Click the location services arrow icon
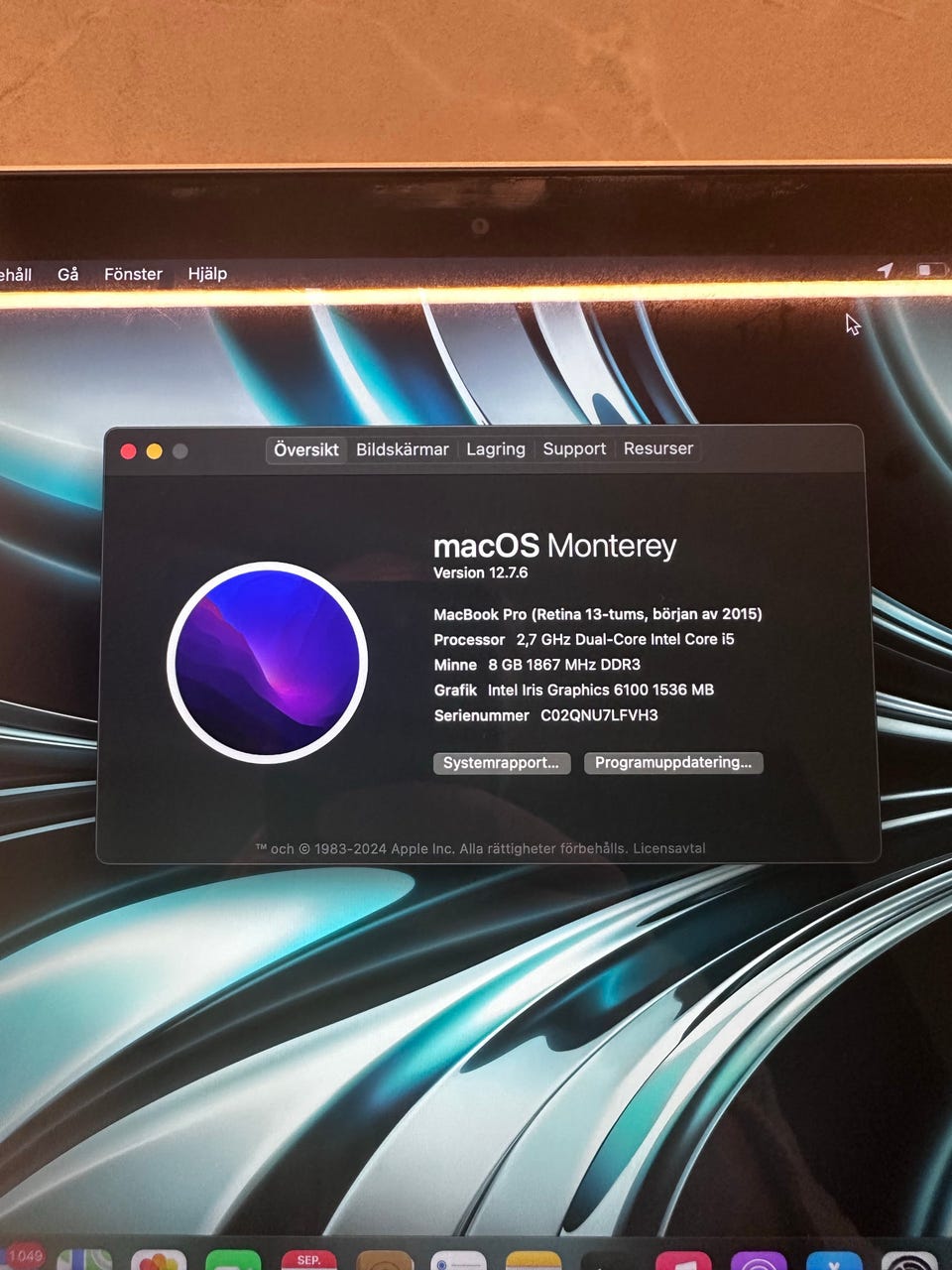Screen dimensions: 952x1270 [x=886, y=270]
